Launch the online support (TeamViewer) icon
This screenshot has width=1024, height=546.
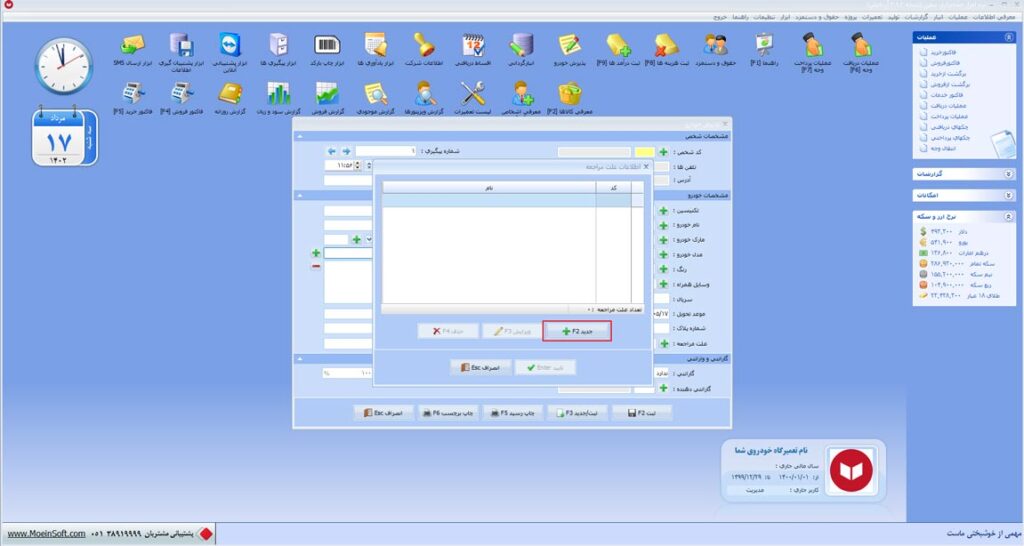(230, 46)
